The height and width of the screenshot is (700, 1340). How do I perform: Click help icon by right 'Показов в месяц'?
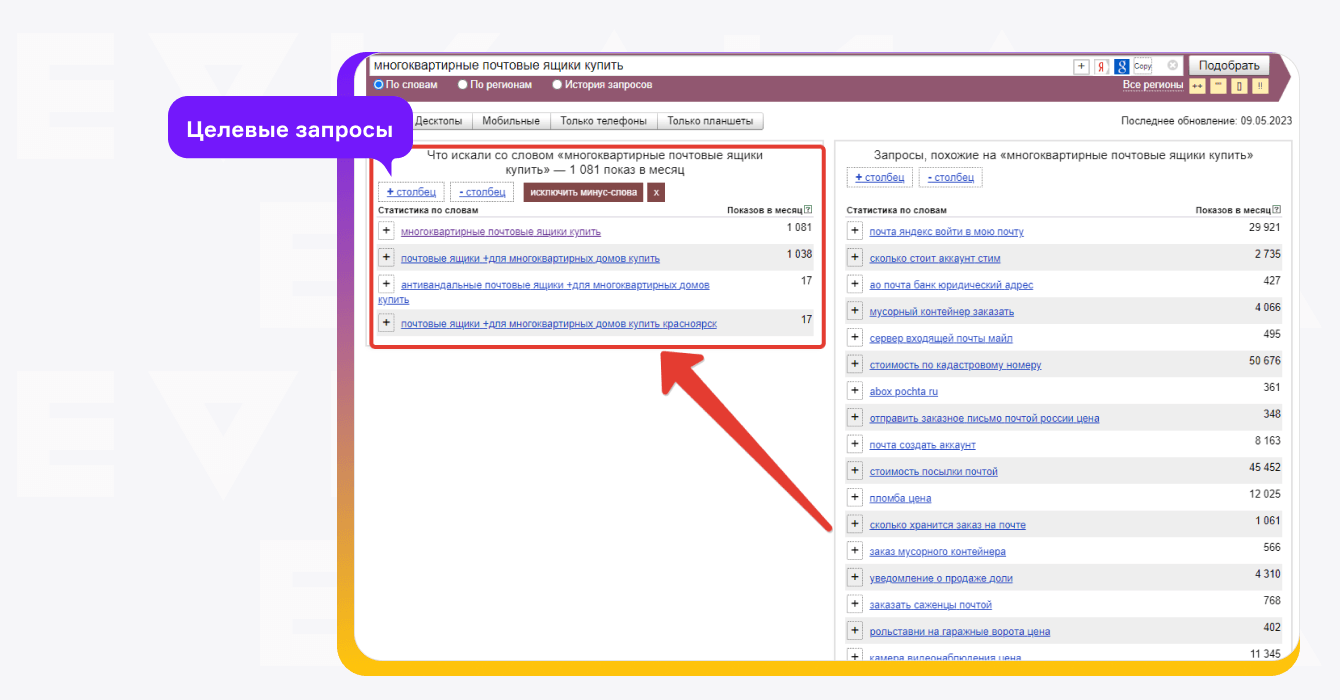click(x=1276, y=210)
